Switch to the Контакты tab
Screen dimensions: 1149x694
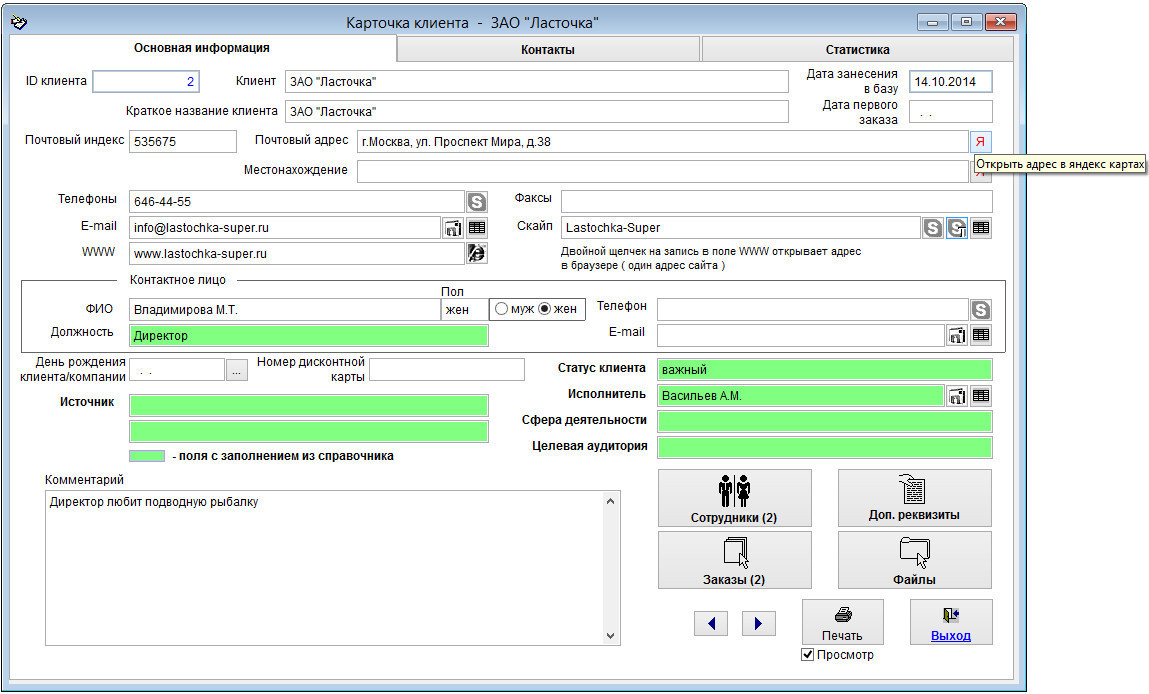pyautogui.click(x=548, y=49)
